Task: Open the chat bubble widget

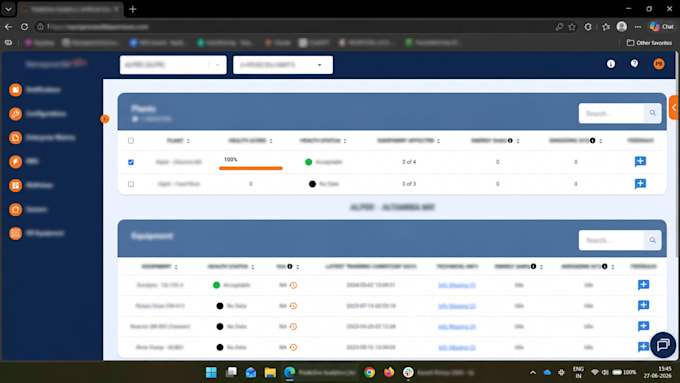Action: (x=663, y=345)
